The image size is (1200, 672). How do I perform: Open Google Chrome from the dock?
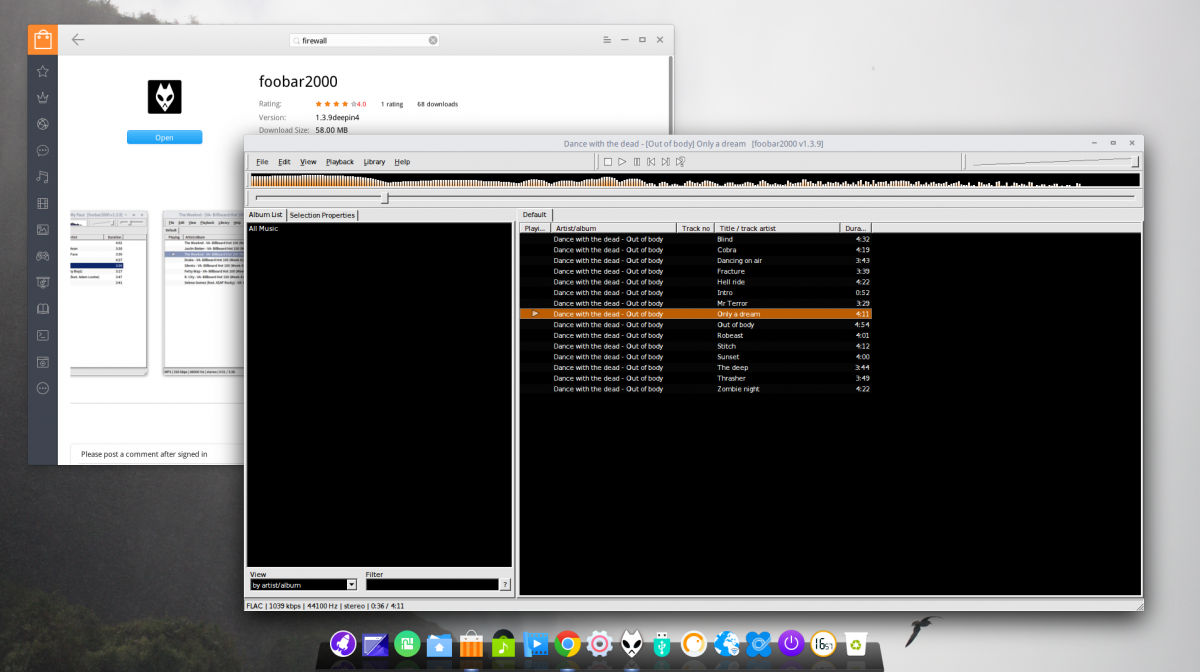click(x=568, y=645)
